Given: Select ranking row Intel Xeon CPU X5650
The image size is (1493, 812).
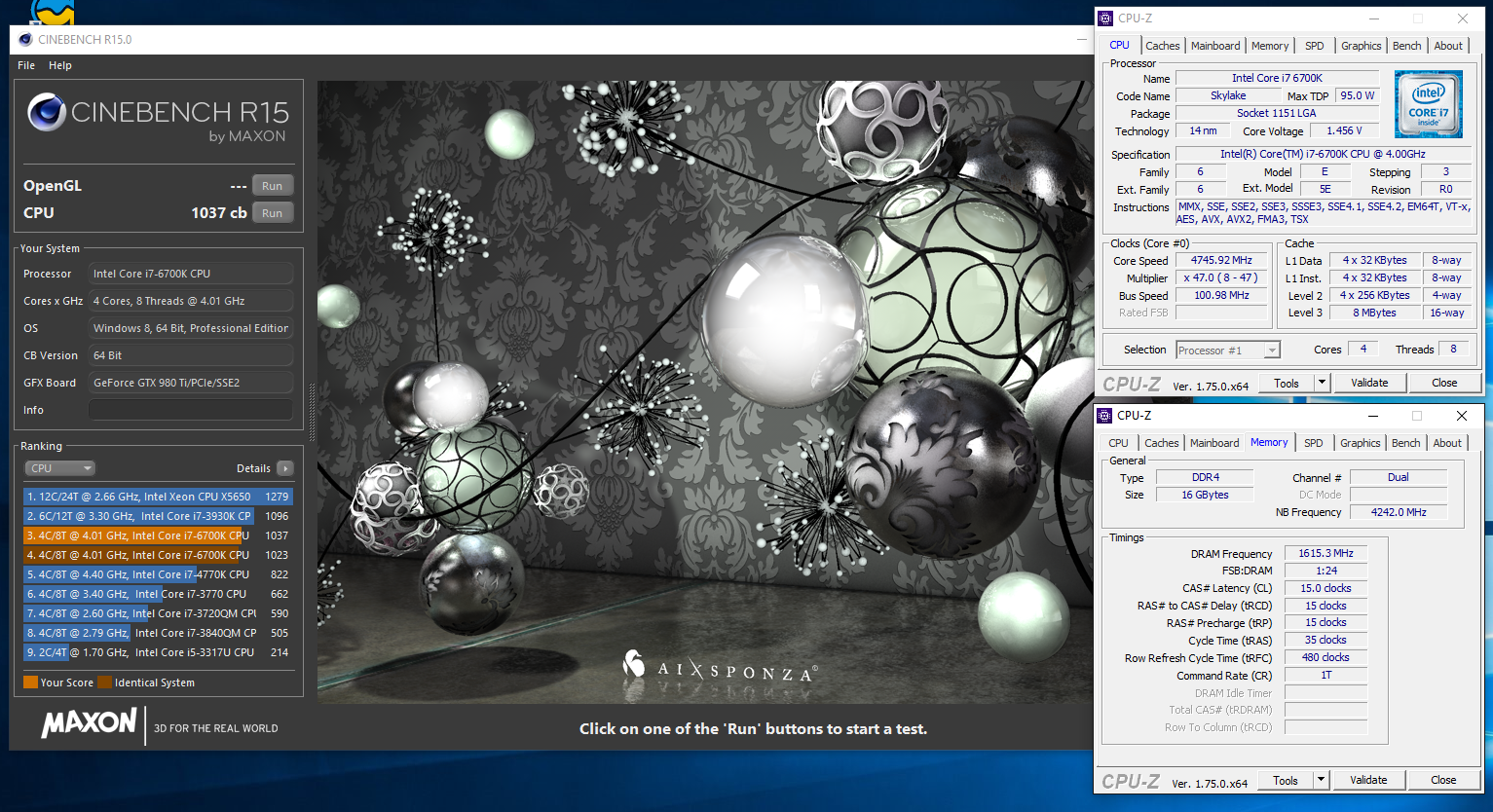Looking at the screenshot, I should [x=158, y=497].
